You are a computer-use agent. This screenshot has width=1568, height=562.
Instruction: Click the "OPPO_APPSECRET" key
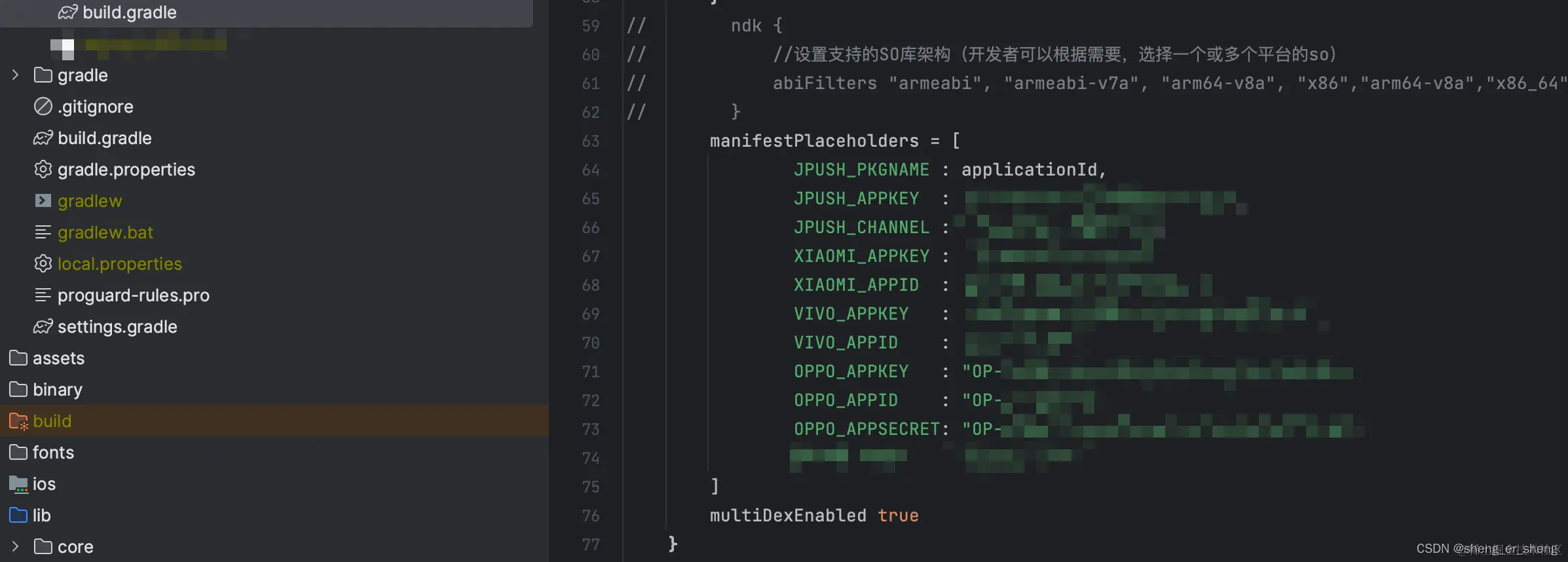click(867, 429)
